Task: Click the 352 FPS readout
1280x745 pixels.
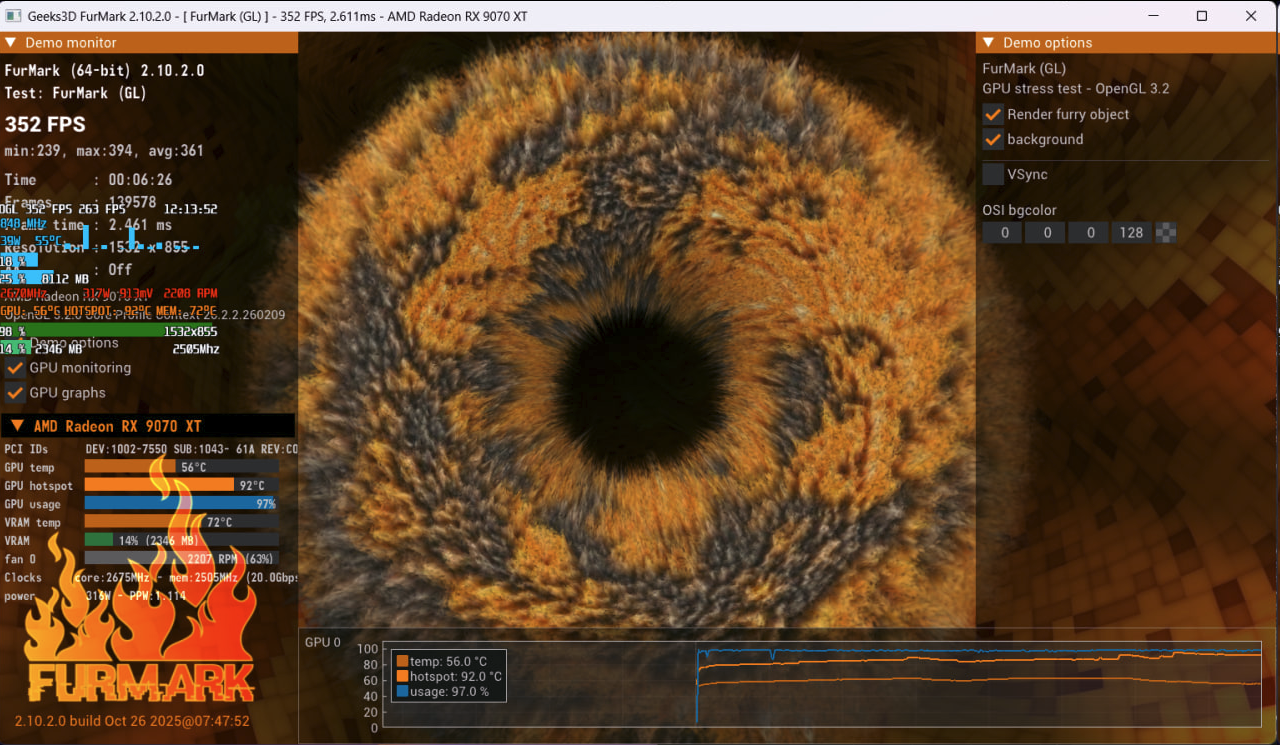Action: pos(45,125)
